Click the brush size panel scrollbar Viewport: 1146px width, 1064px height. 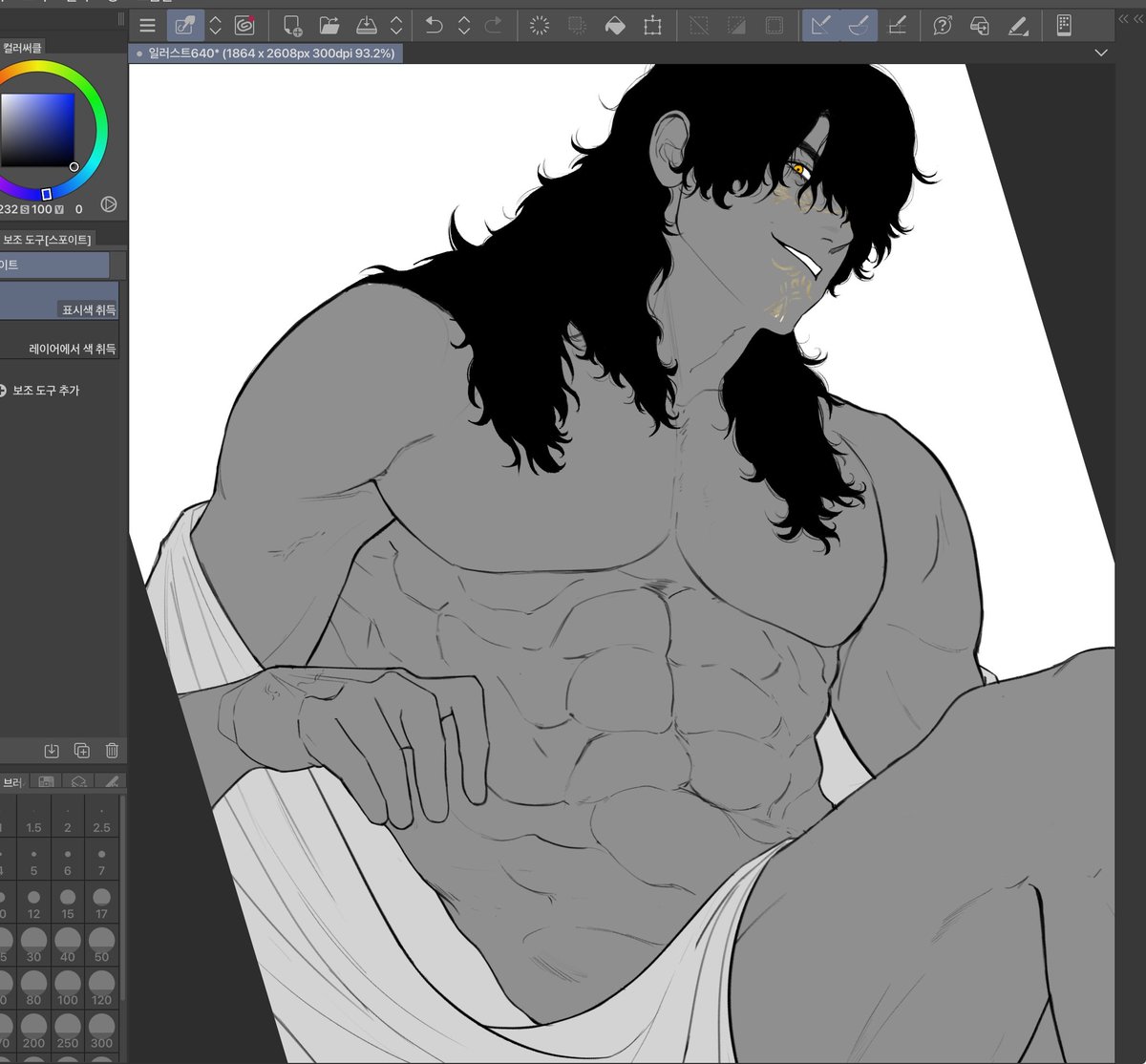pyautogui.click(x=122, y=898)
